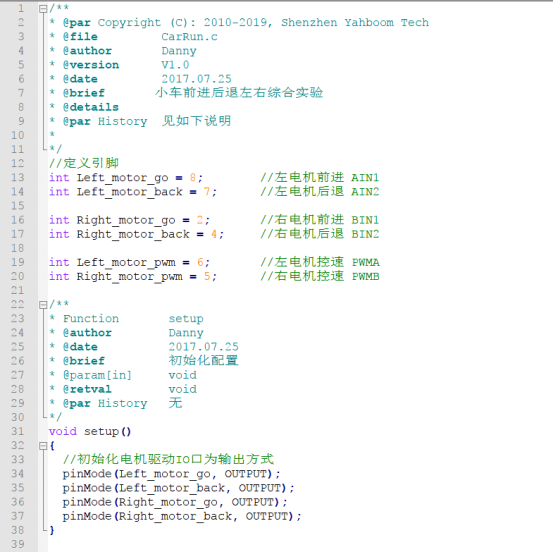Click pinMode(Left_motor_back, OUTPUT) line
This screenshot has height=552, width=554.
(179, 488)
